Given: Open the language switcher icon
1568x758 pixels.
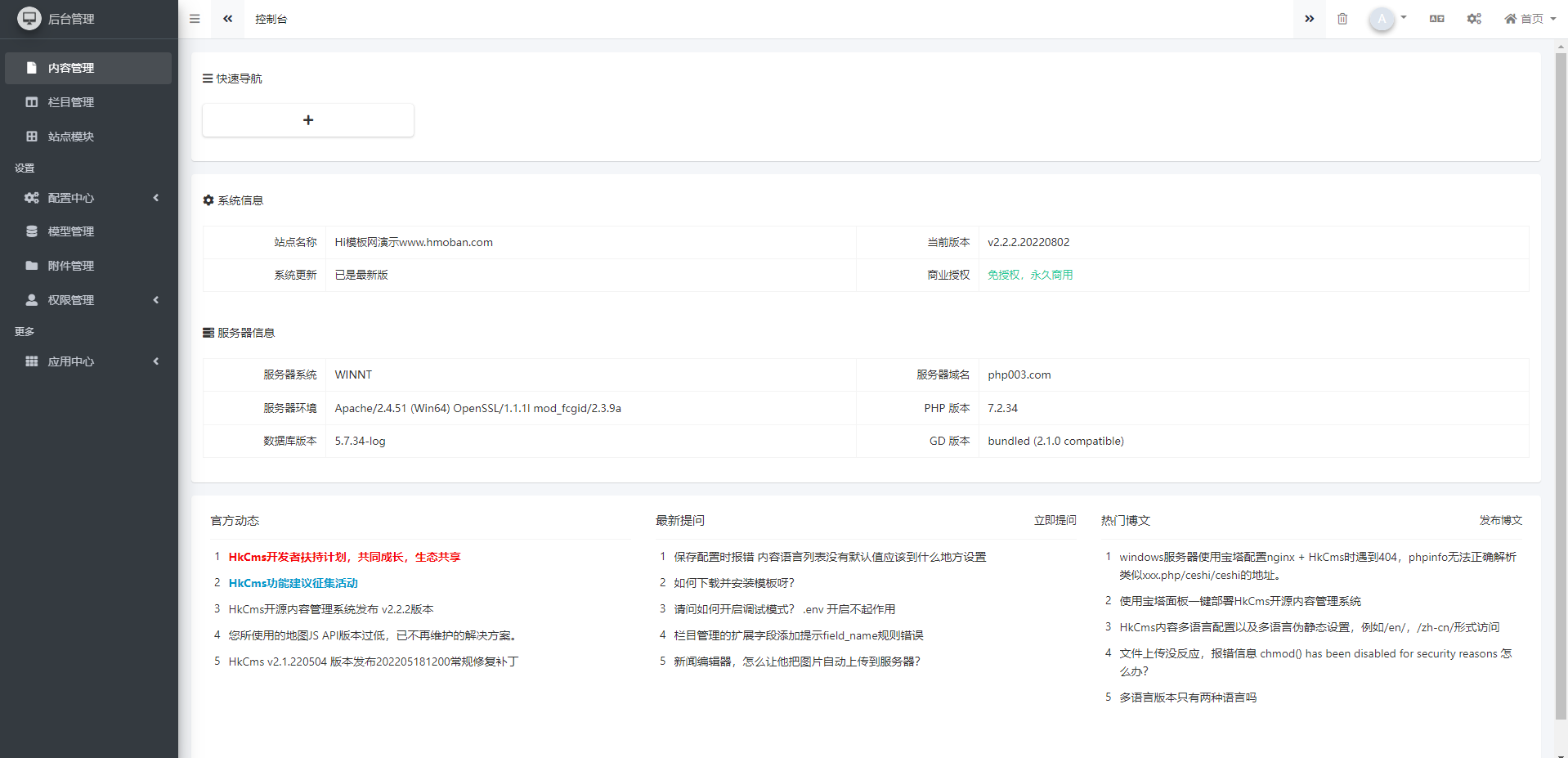Looking at the screenshot, I should coord(1436,19).
